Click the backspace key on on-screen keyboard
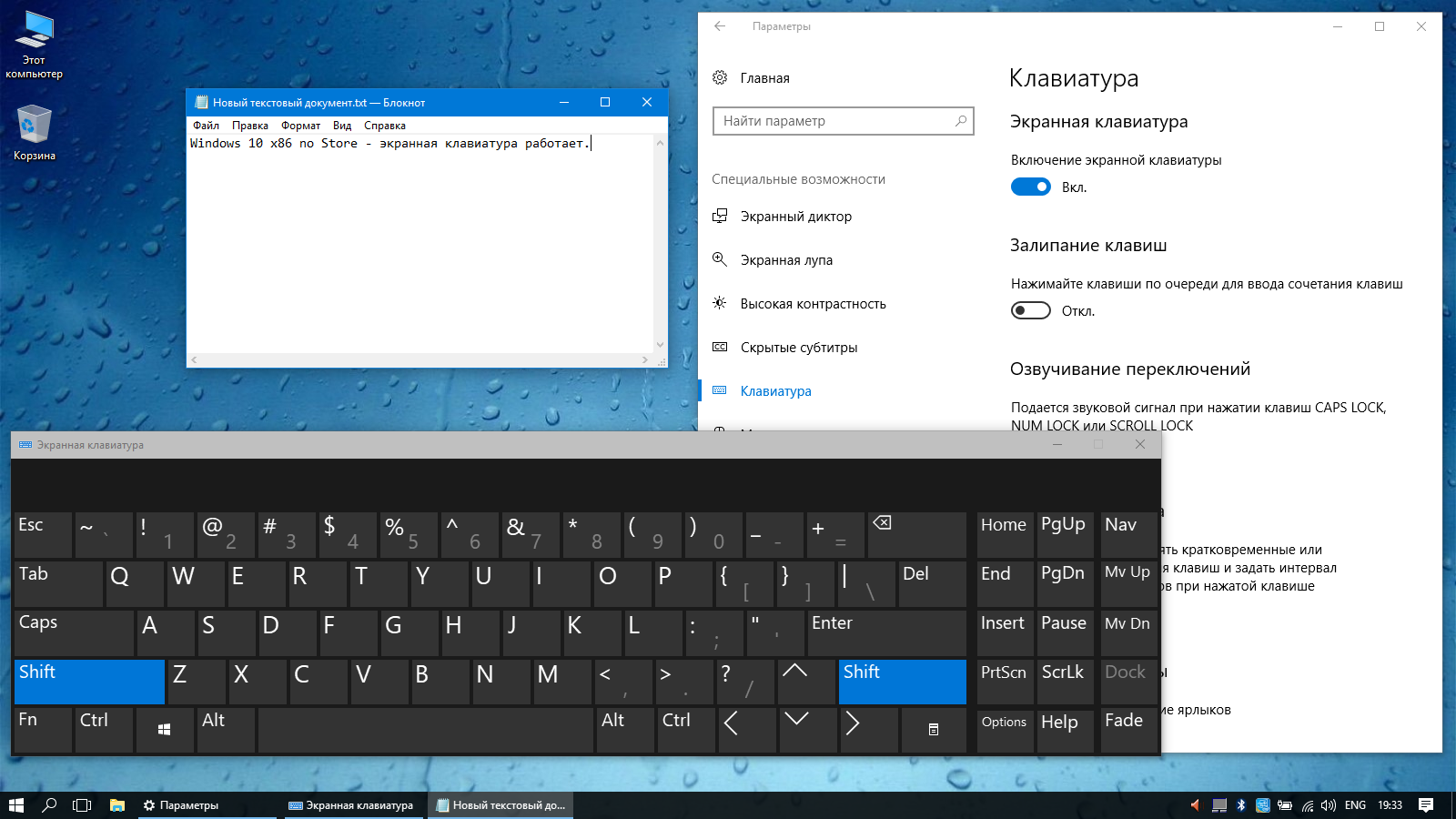This screenshot has width=1456, height=819. click(x=916, y=535)
